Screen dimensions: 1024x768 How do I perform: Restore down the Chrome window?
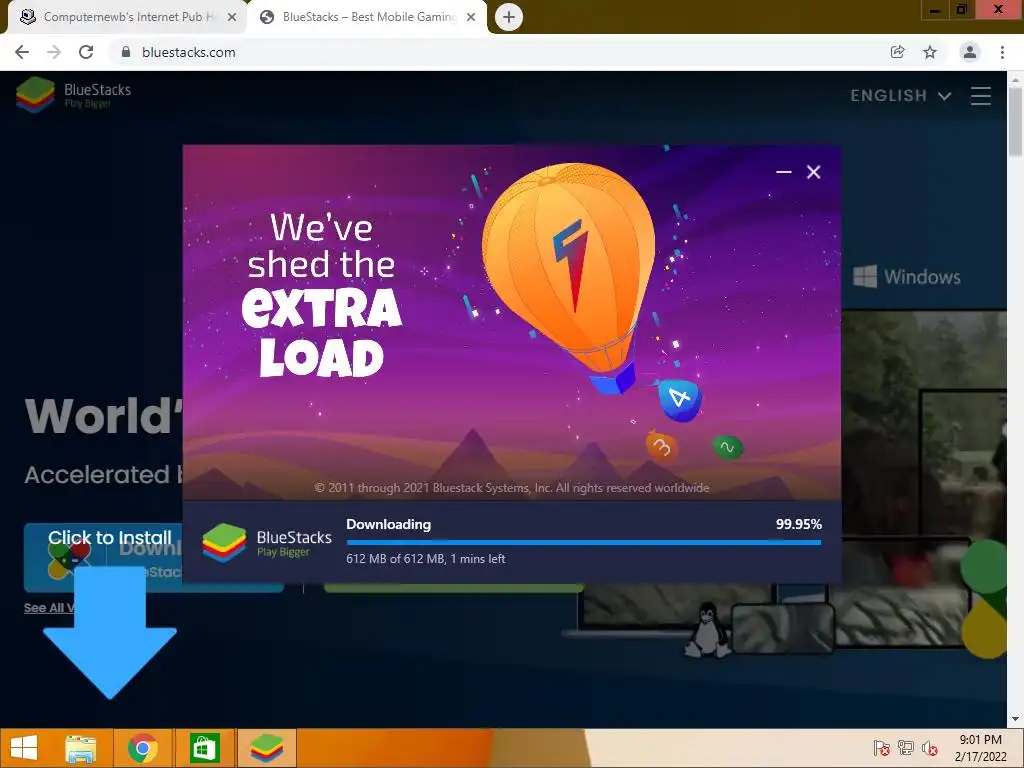[961, 10]
